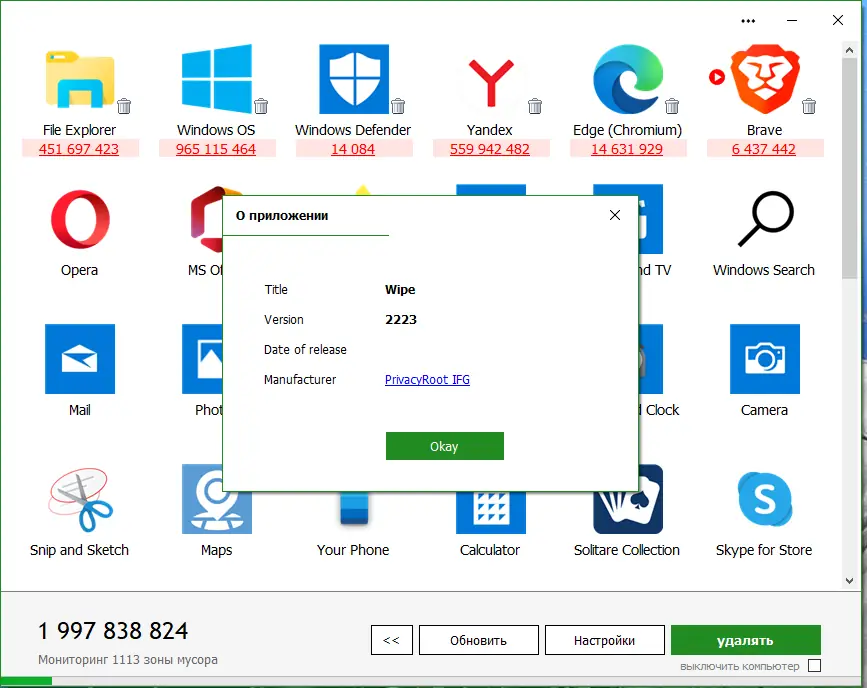This screenshot has height=688, width=867.
Task: Select the Windows OS icon
Action: (x=216, y=79)
